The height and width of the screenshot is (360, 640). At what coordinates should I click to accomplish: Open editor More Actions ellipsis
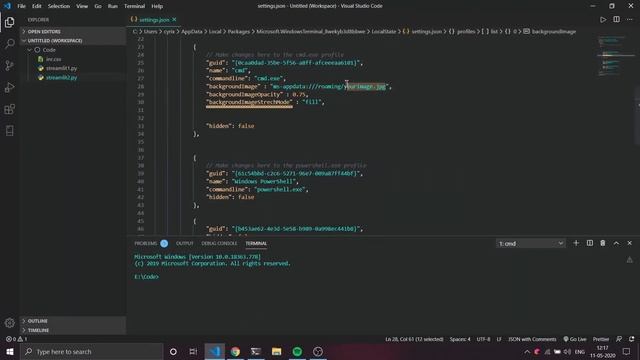pos(630,20)
